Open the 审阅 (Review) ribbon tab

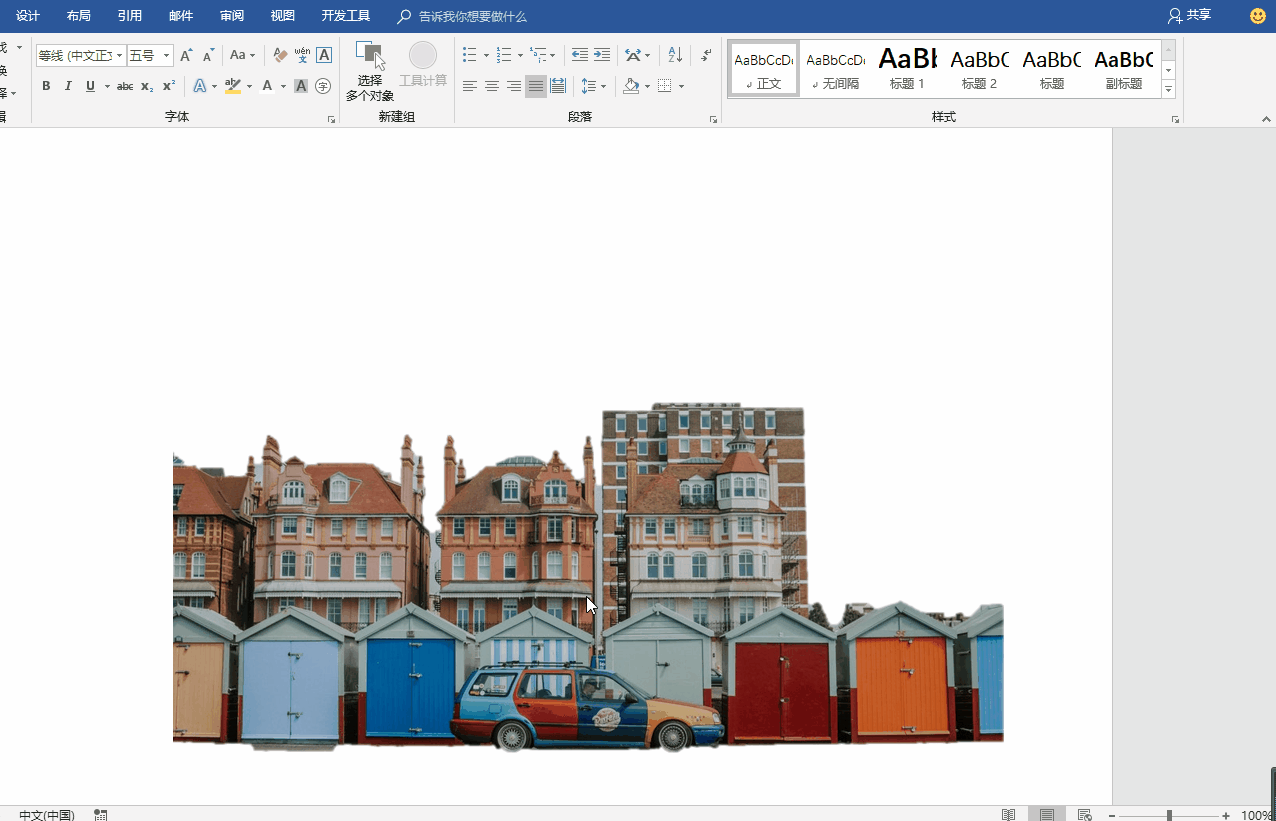click(232, 16)
